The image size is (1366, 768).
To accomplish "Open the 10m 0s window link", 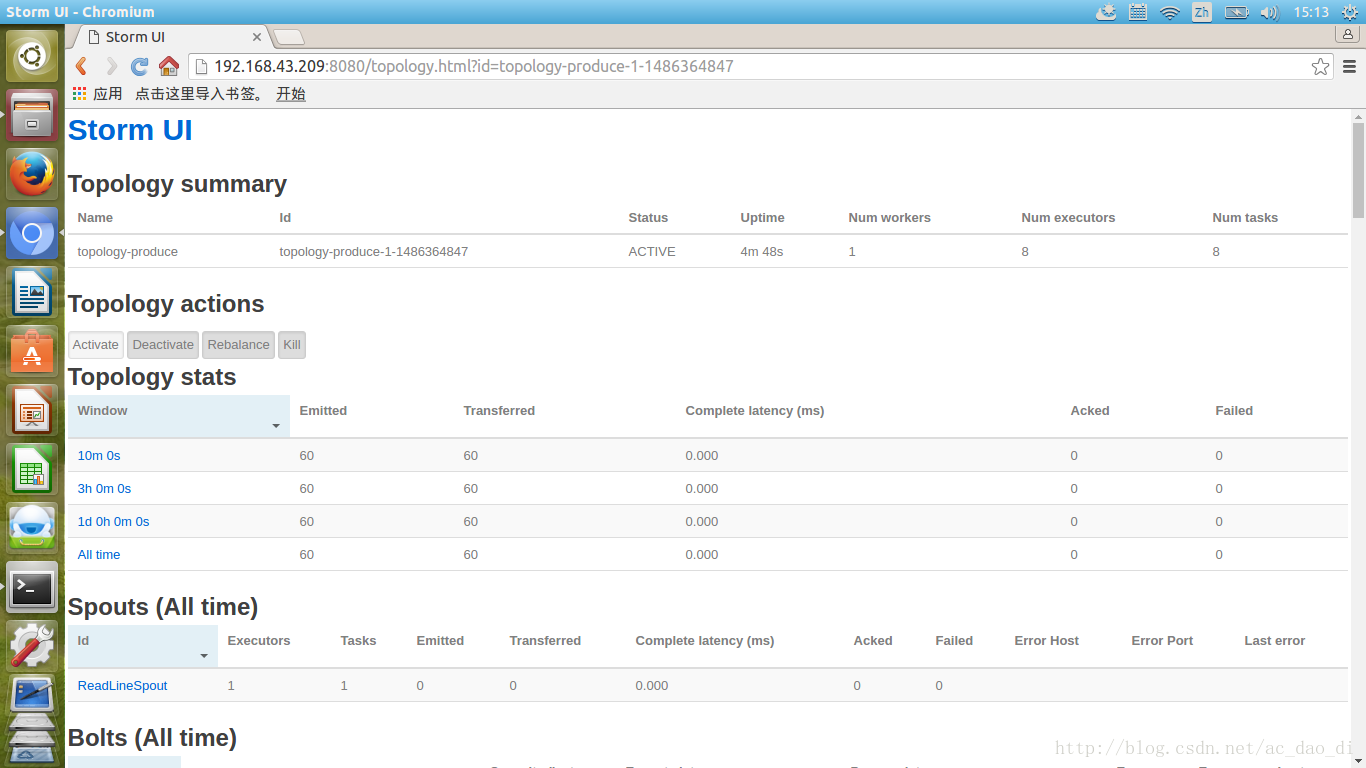I will (x=99, y=455).
